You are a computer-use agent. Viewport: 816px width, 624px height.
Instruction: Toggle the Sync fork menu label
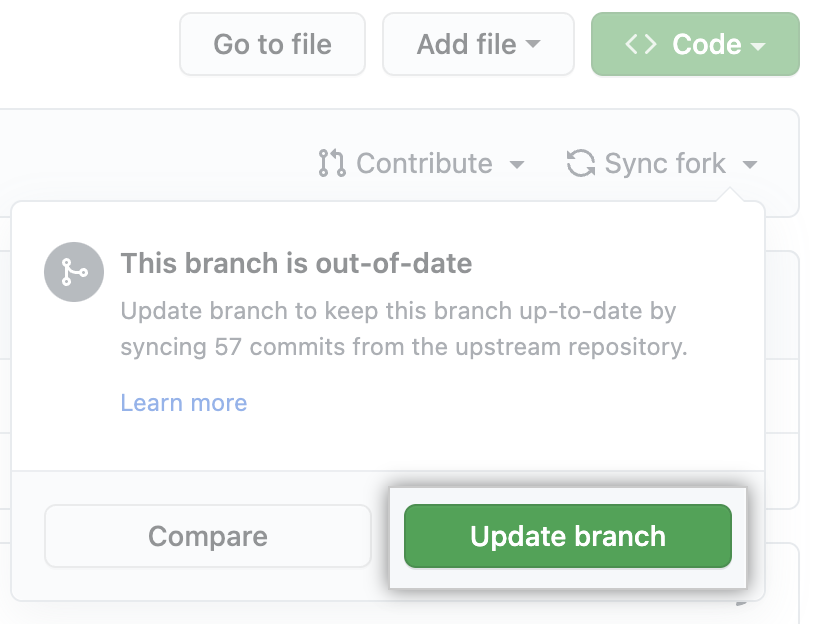pos(665,163)
